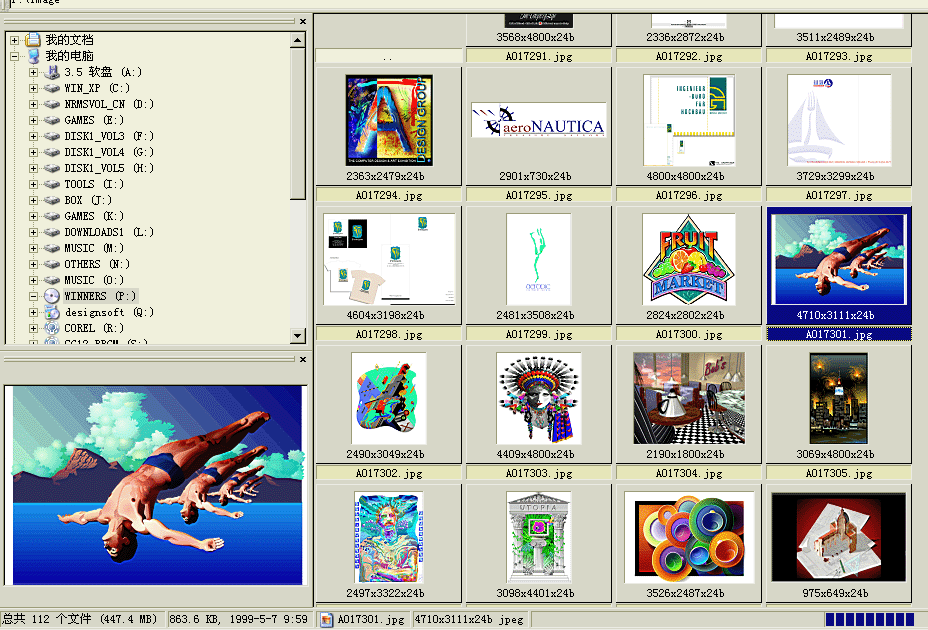Click the DISK1_VOL4 (G:) drive icon
928x630 pixels.
(x=52, y=152)
